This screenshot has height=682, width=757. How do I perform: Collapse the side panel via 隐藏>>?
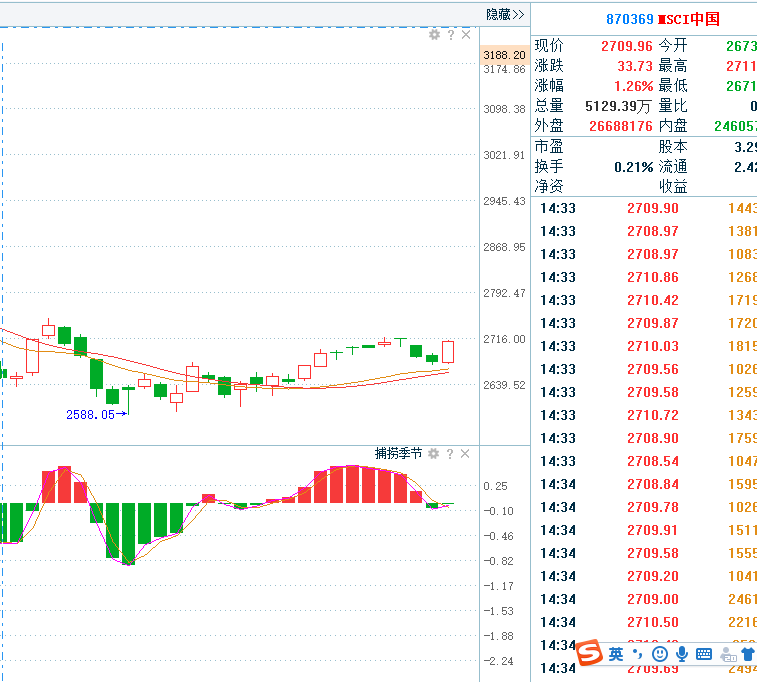click(505, 14)
